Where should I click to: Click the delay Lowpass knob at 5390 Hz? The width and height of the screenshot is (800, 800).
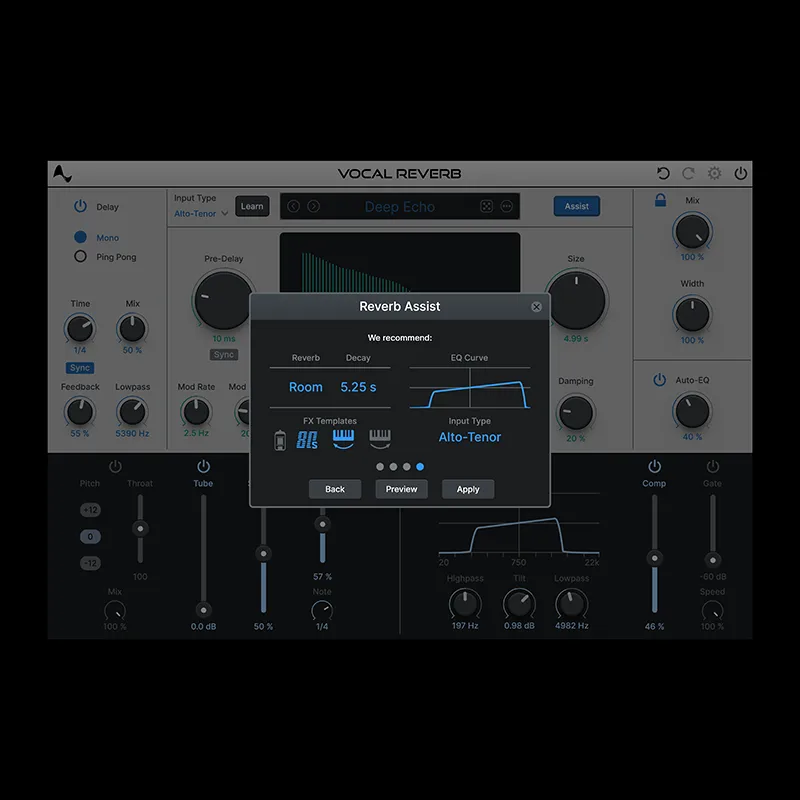132,411
